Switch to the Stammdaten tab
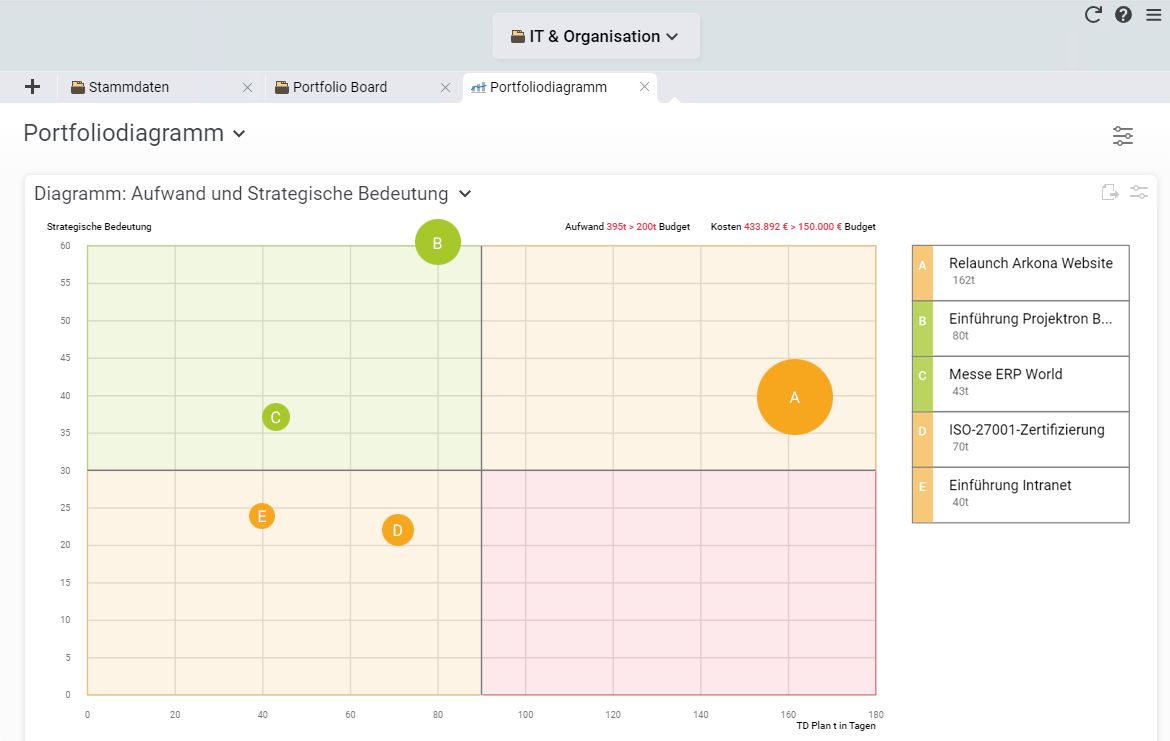The width and height of the screenshot is (1170, 741). (130, 87)
